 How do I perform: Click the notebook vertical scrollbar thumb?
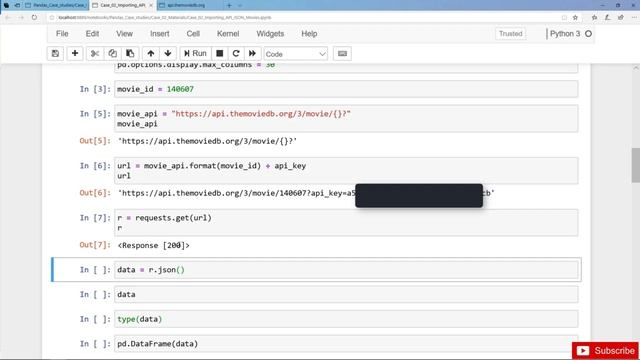point(636,165)
